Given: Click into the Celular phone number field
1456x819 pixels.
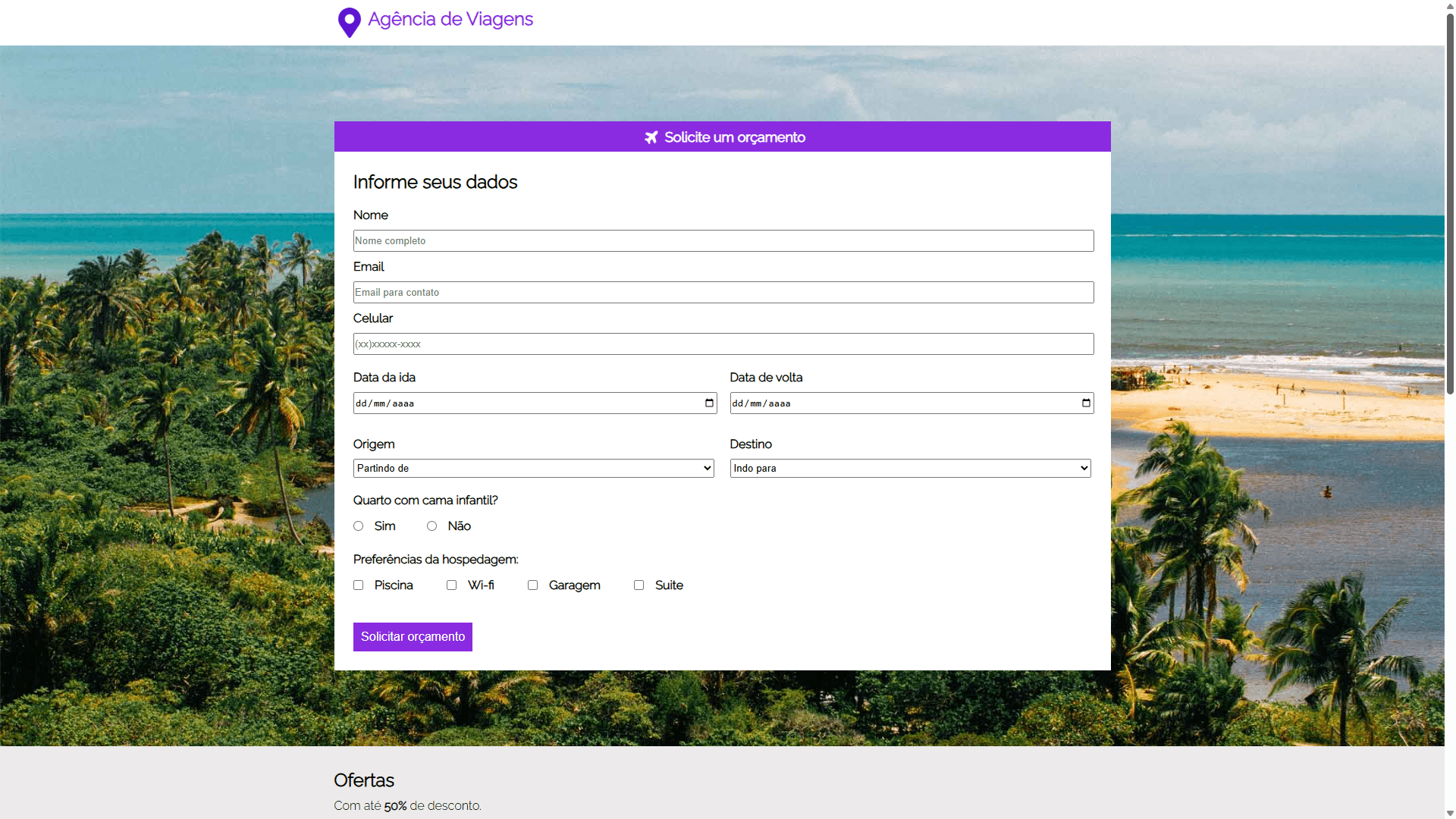Looking at the screenshot, I should click(723, 344).
